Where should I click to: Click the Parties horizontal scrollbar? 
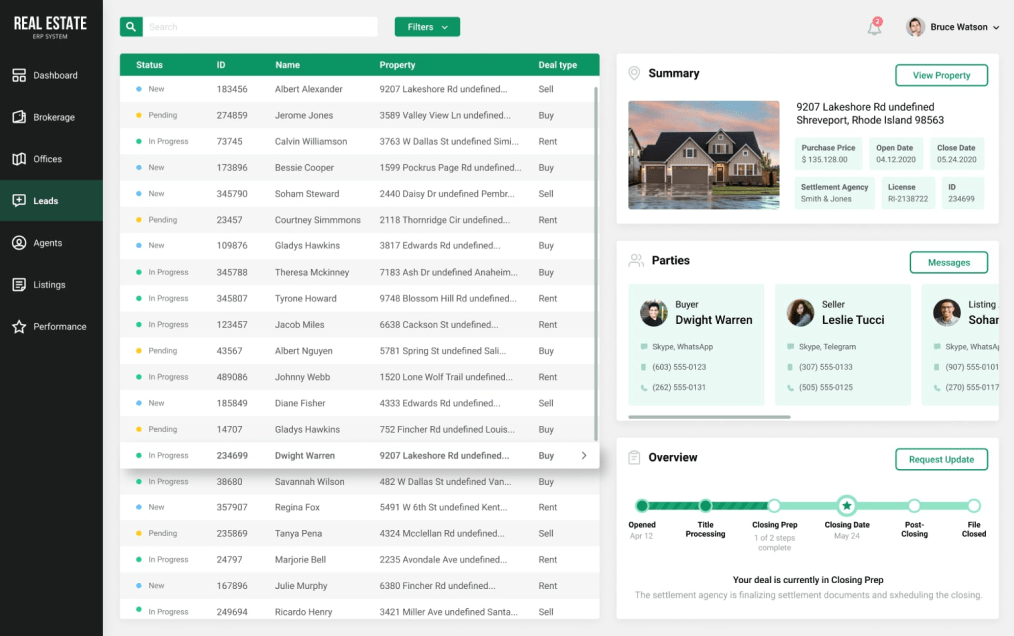(x=709, y=417)
